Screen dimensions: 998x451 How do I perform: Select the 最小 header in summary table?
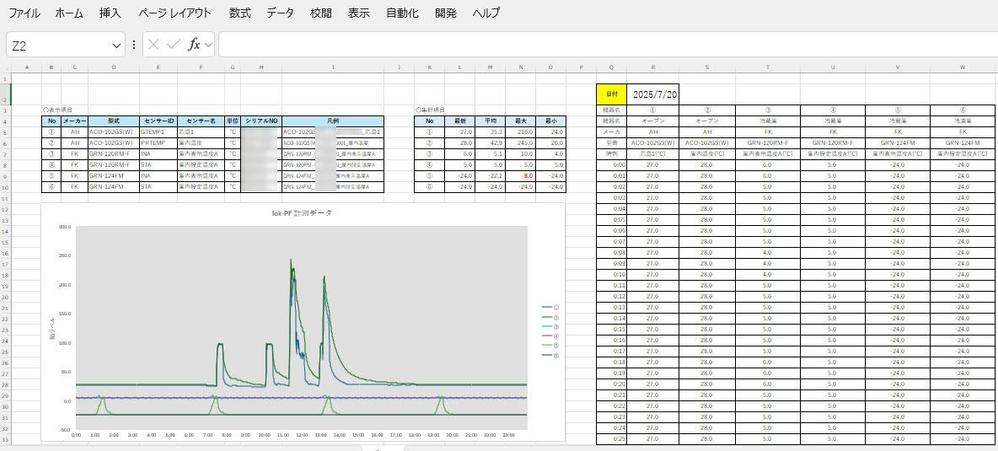(x=550, y=121)
